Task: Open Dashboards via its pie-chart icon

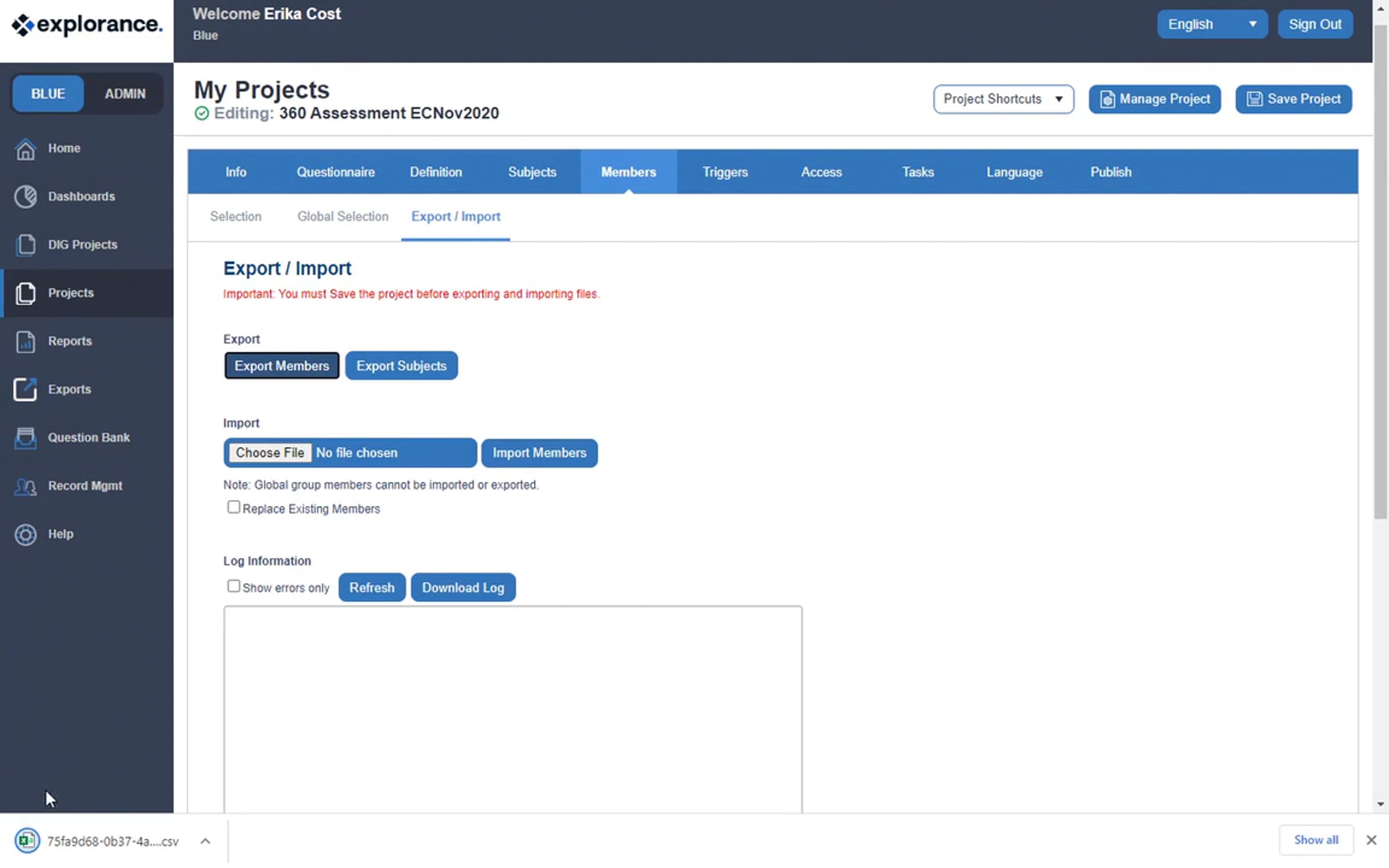Action: click(x=25, y=197)
